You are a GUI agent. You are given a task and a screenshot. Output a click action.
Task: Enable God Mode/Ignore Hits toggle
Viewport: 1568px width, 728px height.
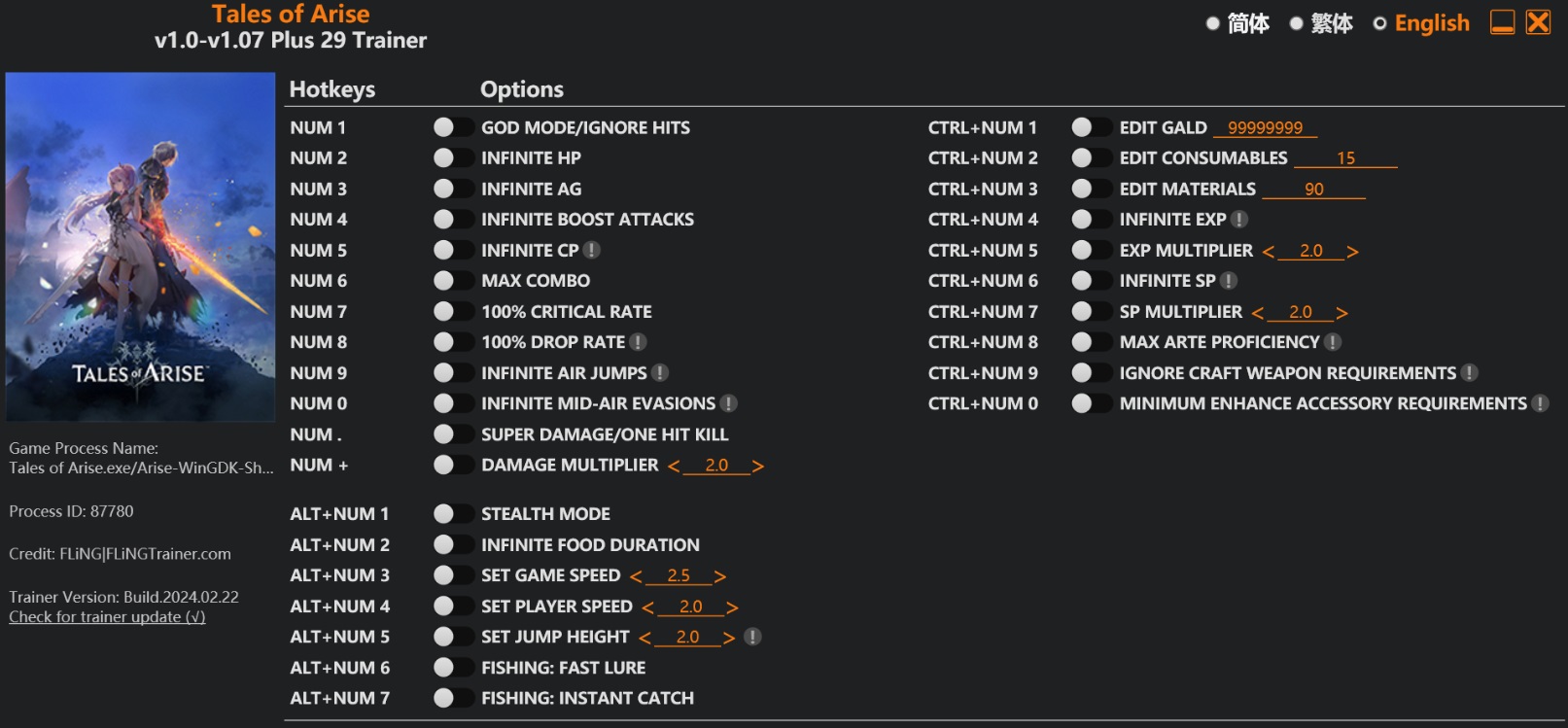point(452,127)
